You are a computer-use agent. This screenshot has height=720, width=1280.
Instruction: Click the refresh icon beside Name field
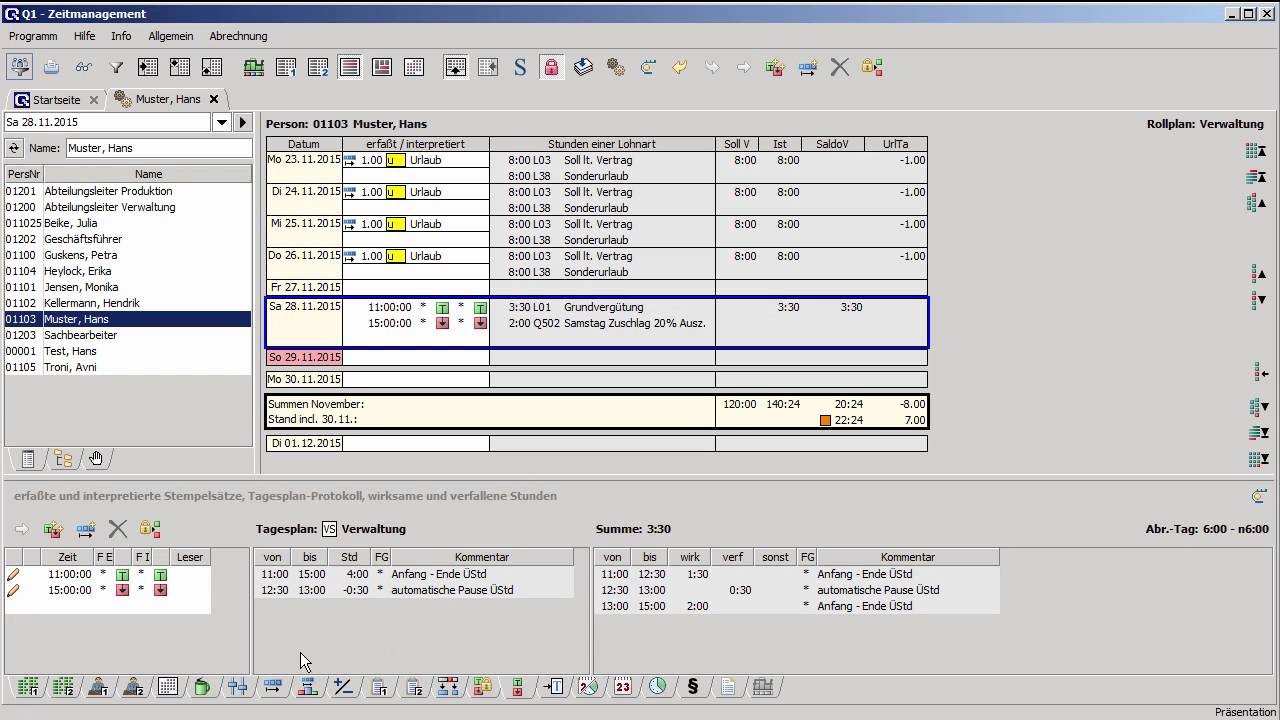click(13, 148)
